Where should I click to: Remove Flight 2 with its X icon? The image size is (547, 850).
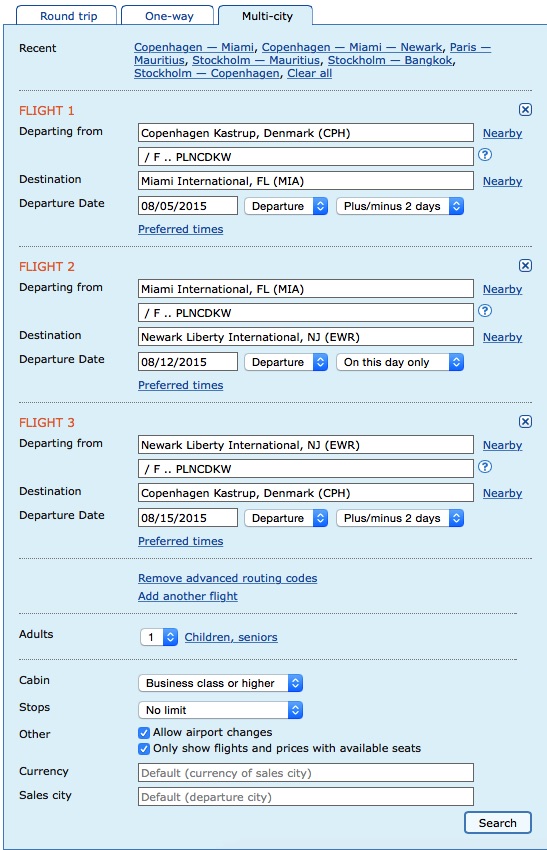pos(525,266)
